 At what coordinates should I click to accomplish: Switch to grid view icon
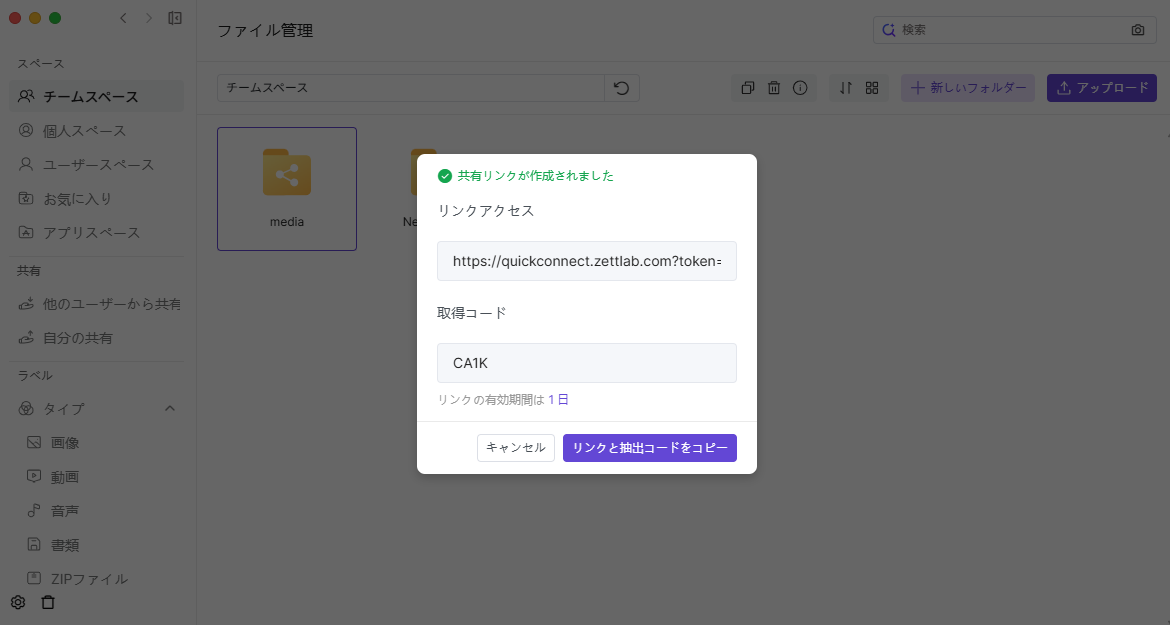872,88
